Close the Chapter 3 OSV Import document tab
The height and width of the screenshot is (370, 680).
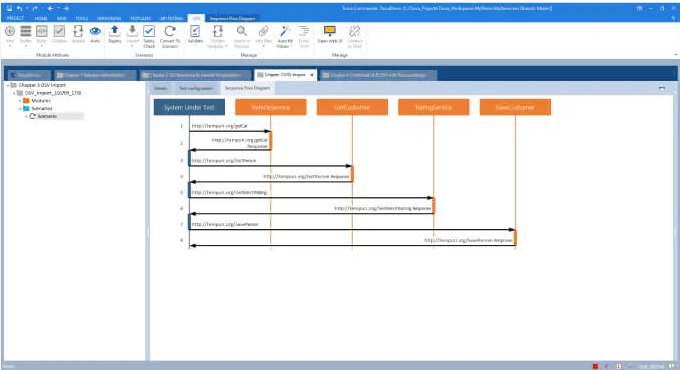click(x=311, y=75)
